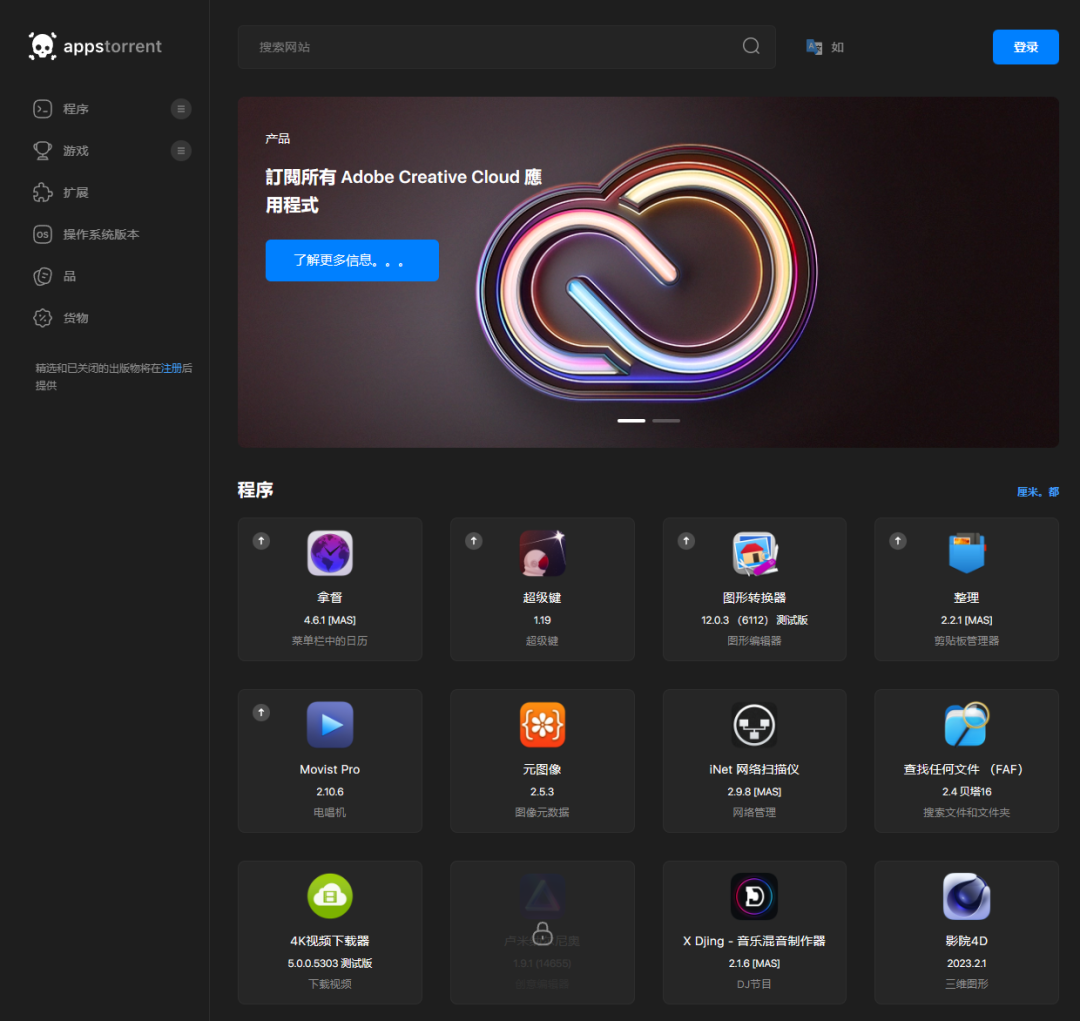Select 扩展 in the sidebar menu
1080x1021 pixels.
click(x=76, y=192)
